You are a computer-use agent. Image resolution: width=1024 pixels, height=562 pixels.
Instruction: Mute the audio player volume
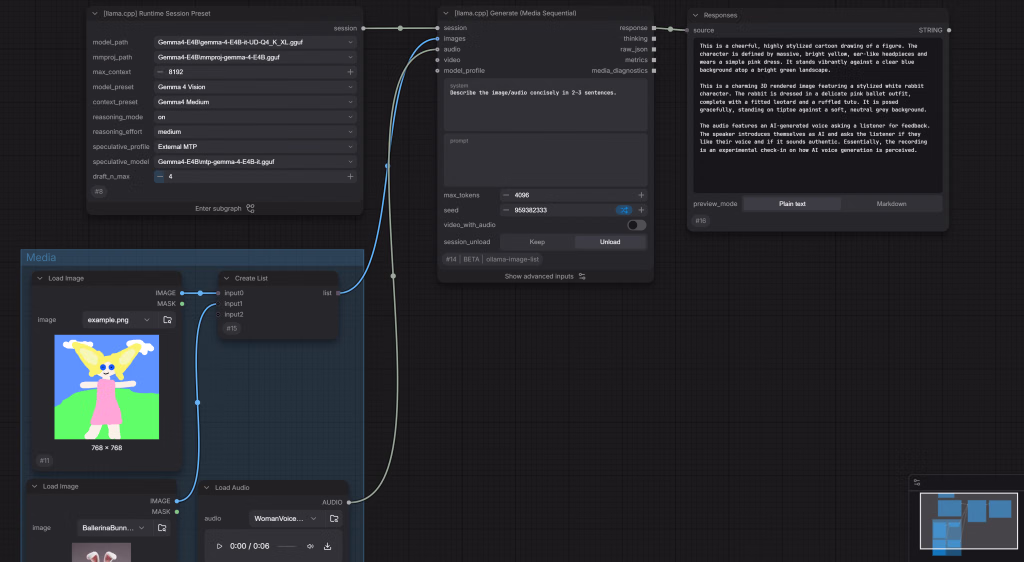tap(310, 546)
